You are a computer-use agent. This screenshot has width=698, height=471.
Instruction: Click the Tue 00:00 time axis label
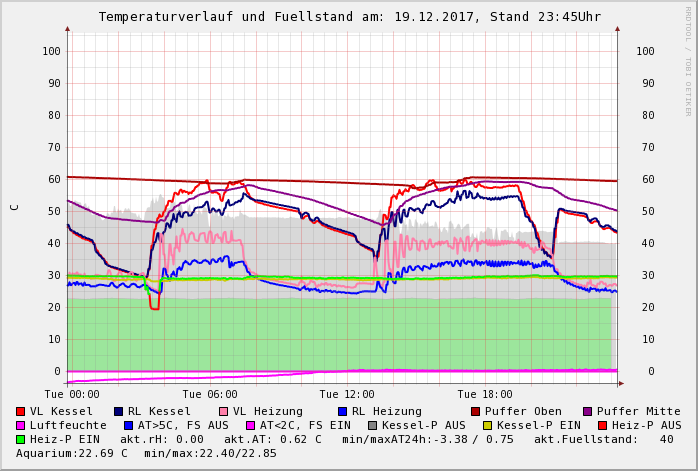[72, 394]
